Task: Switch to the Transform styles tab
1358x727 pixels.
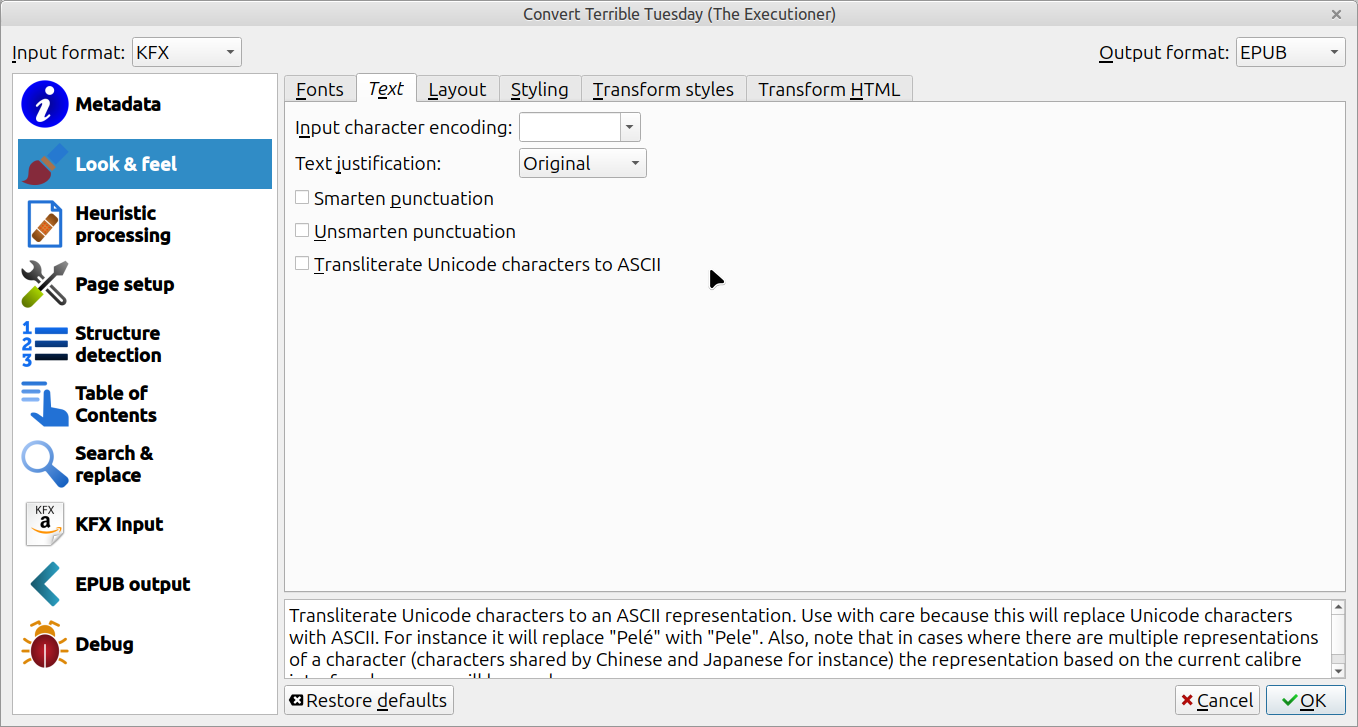Action: tap(663, 90)
